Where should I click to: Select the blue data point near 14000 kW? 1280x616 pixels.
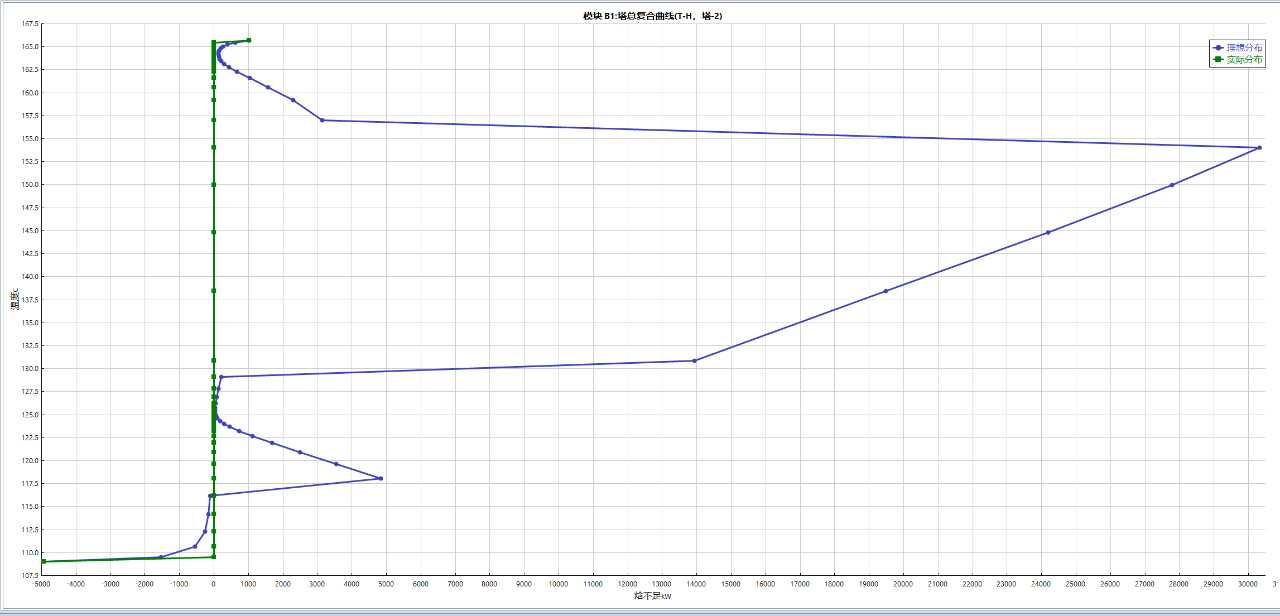pos(694,361)
